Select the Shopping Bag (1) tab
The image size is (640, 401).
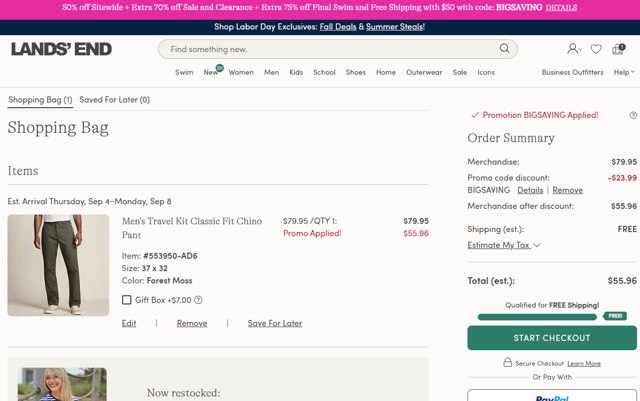[x=40, y=100]
